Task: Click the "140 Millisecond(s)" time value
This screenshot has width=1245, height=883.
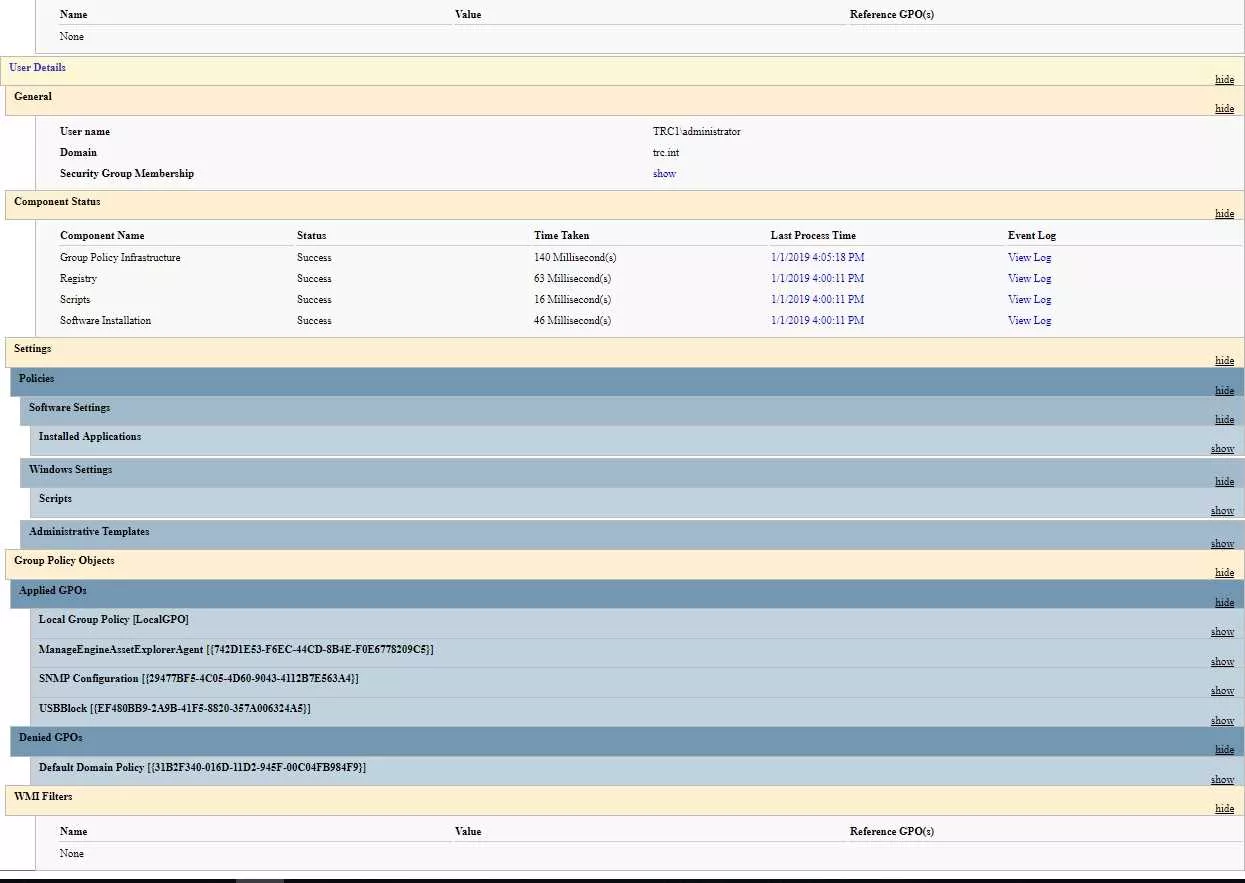Action: point(575,258)
